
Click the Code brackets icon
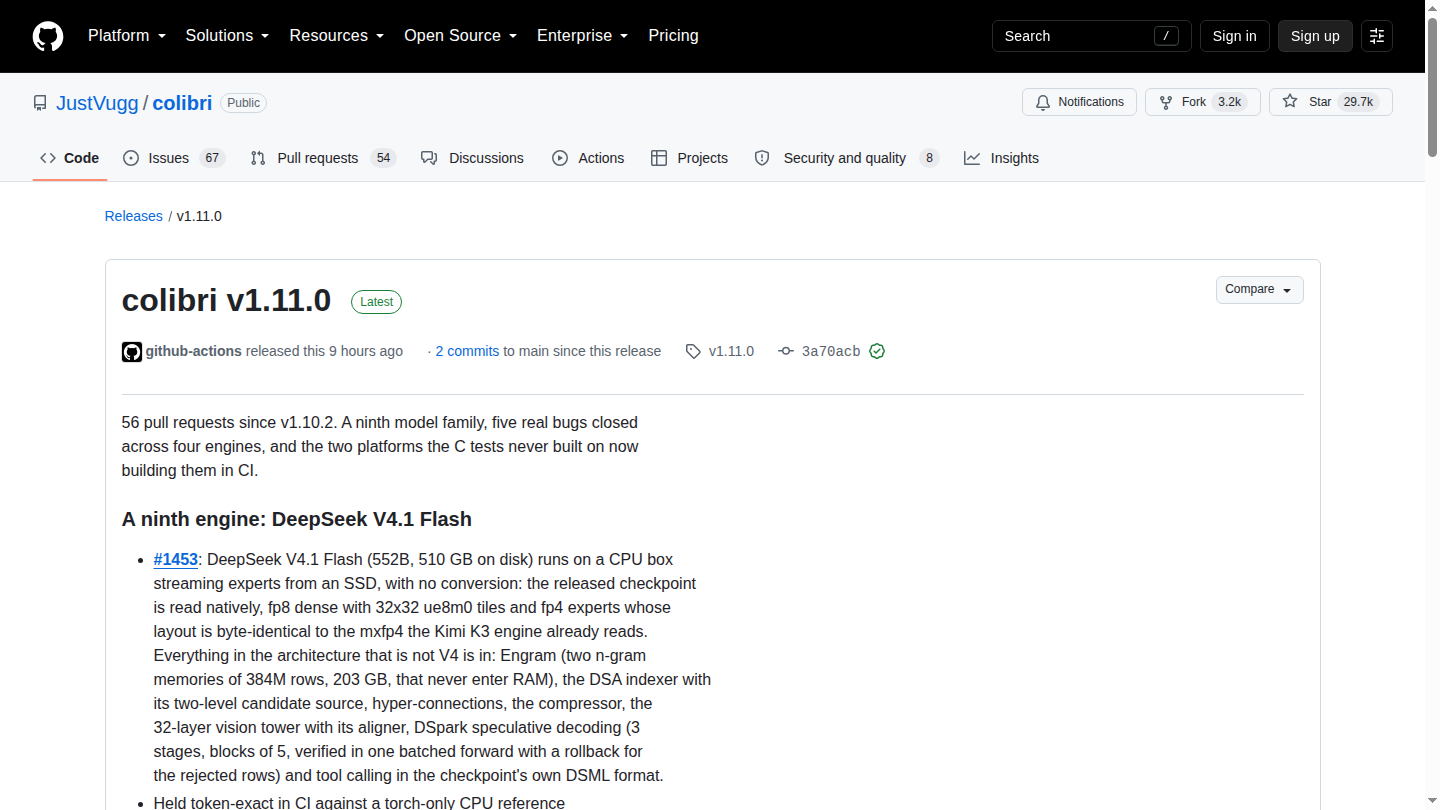click(48, 158)
